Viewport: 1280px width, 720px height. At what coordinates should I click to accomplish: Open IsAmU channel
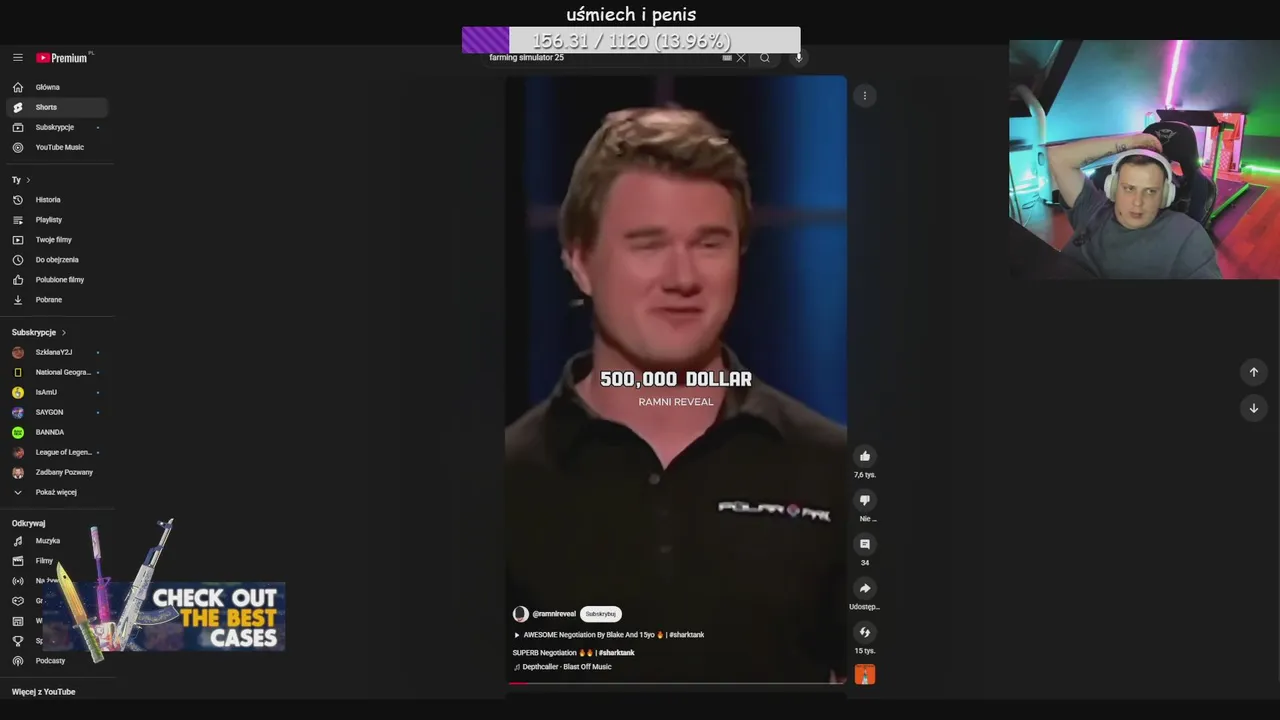(56, 392)
